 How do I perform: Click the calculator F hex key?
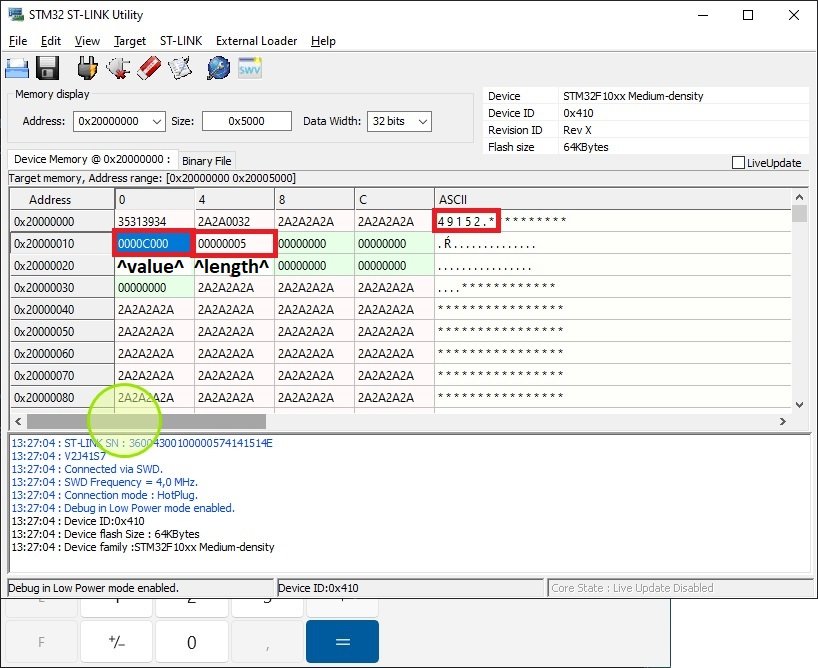41,641
